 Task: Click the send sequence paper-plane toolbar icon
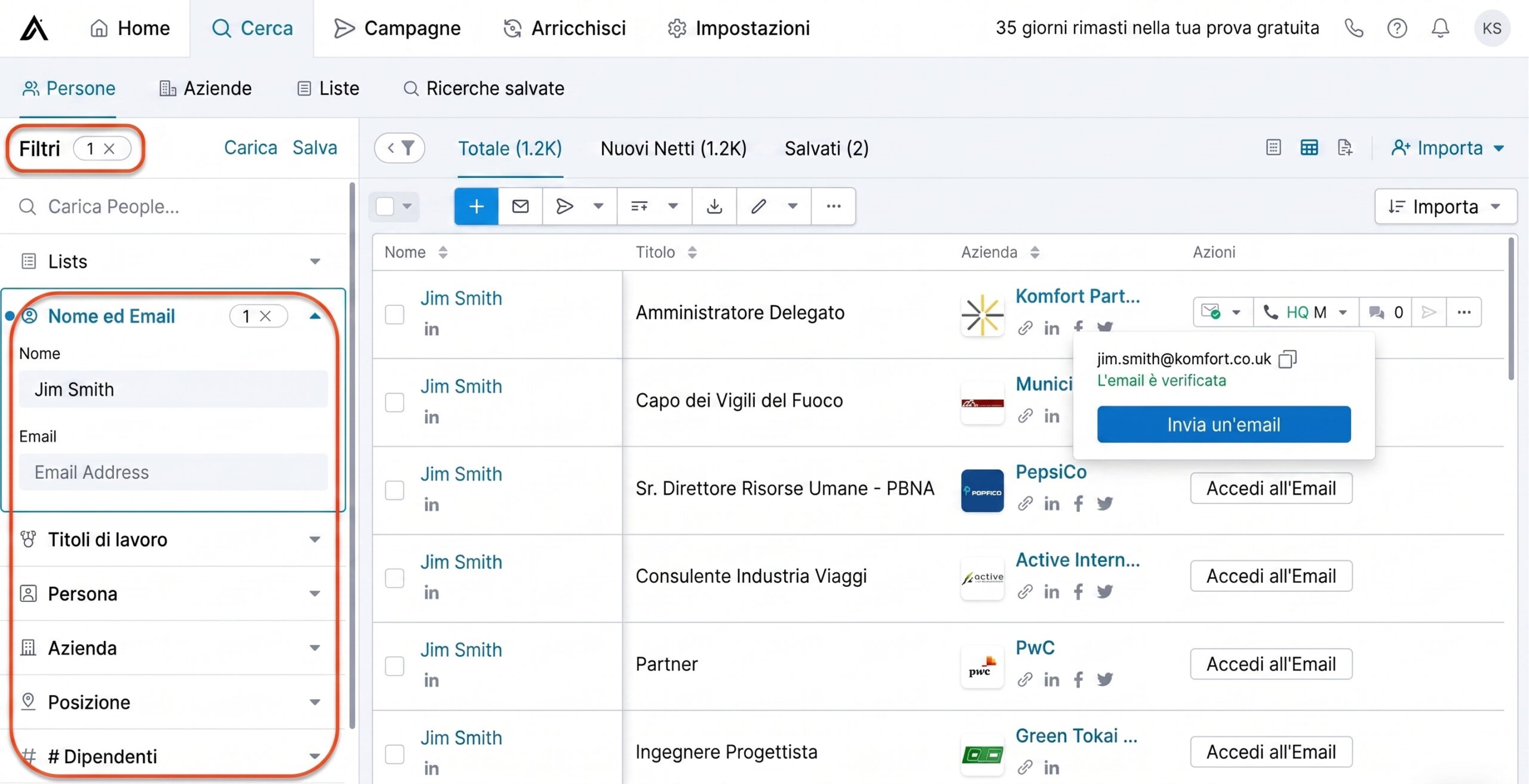click(x=564, y=207)
